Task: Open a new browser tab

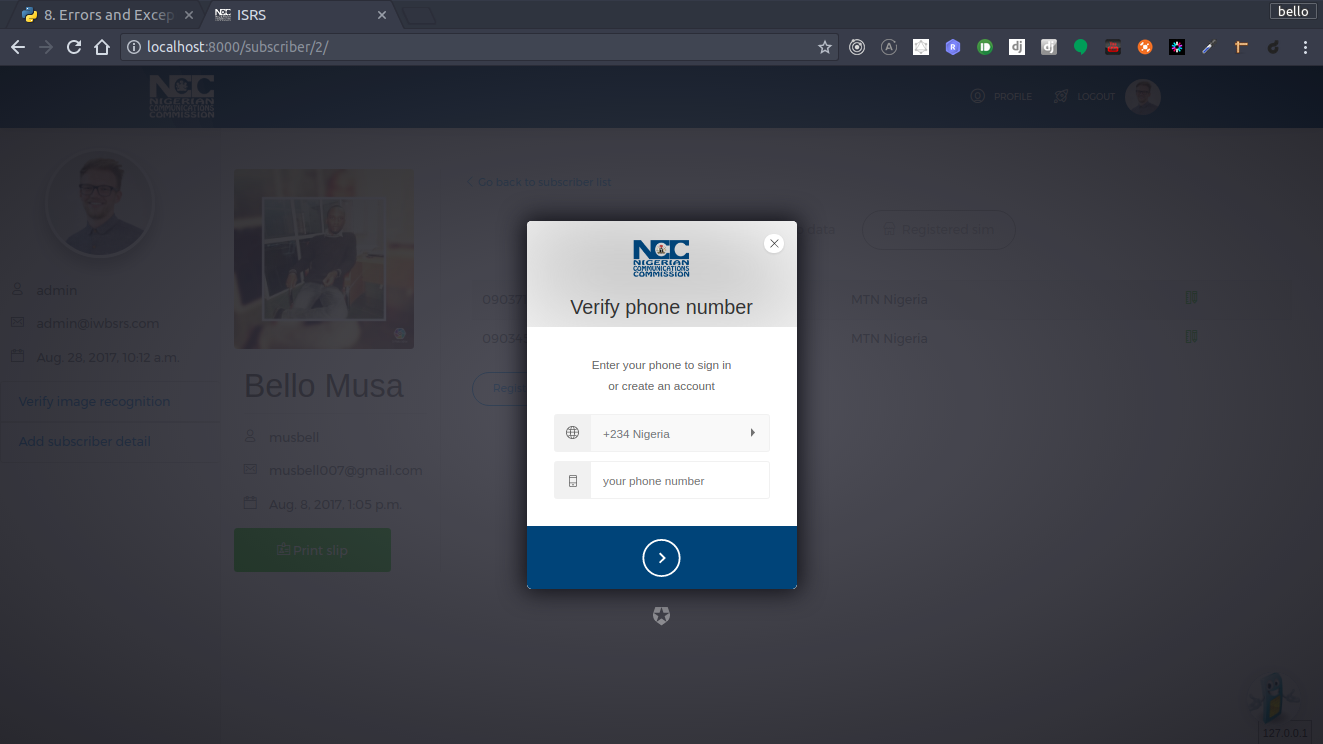Action: click(419, 15)
